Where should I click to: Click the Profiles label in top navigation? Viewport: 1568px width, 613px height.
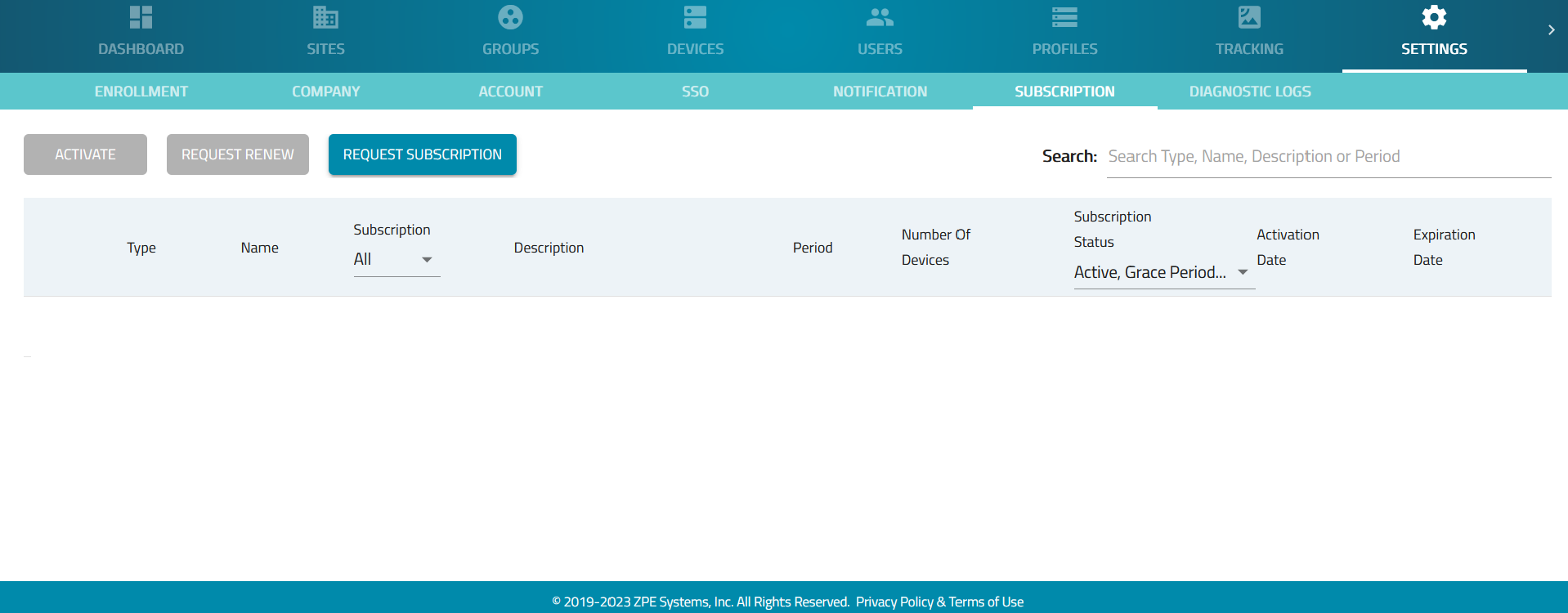coord(1064,49)
